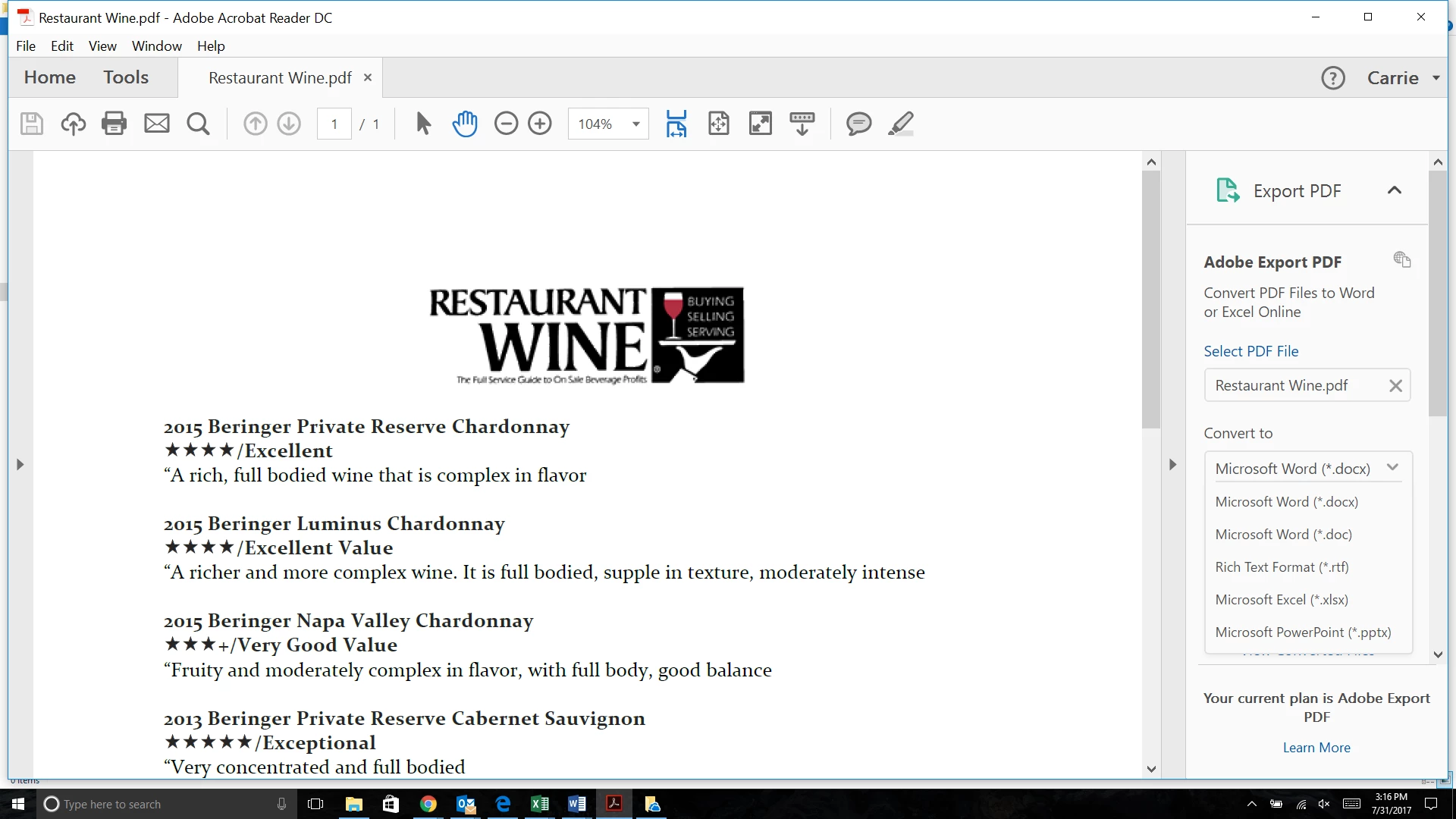The height and width of the screenshot is (819, 1456).
Task: Switch to the Tools tab
Action: [126, 77]
